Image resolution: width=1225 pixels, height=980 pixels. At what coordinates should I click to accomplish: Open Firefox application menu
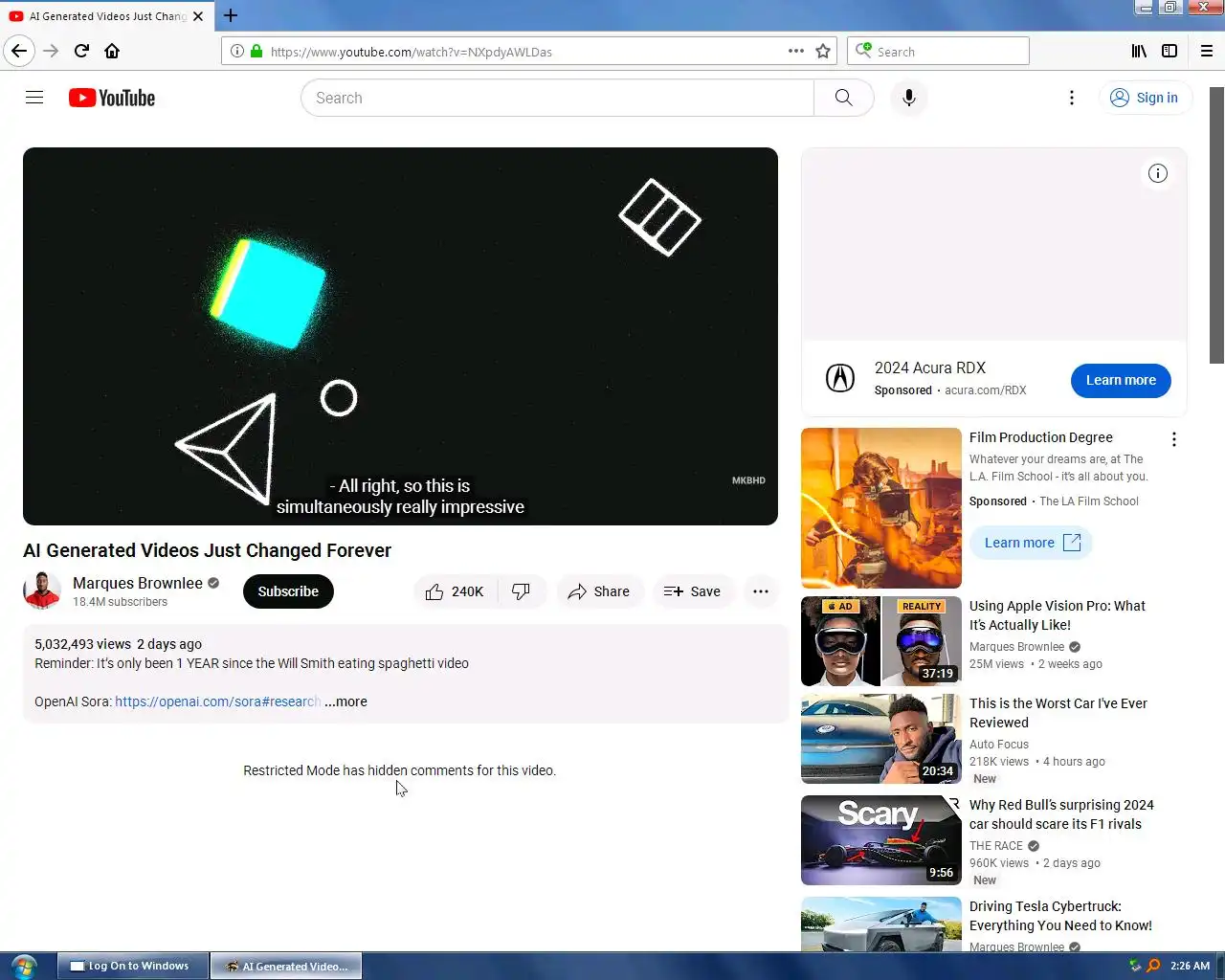(1207, 51)
